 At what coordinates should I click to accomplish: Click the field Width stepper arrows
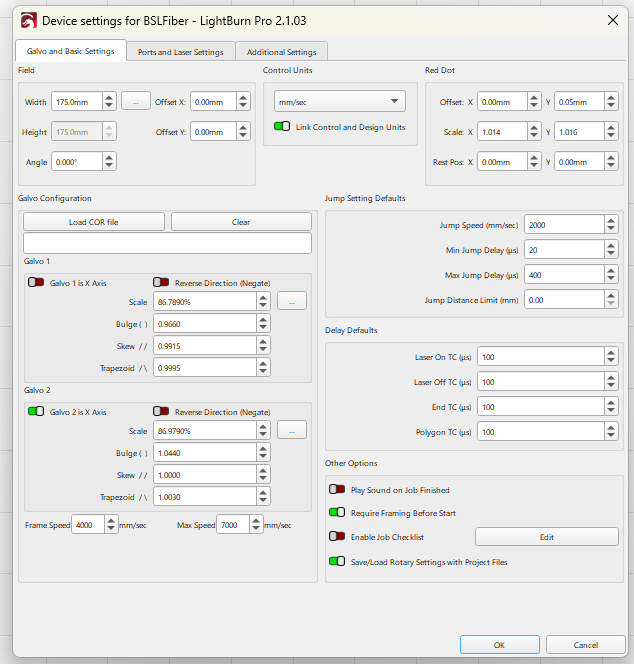[x=109, y=102]
